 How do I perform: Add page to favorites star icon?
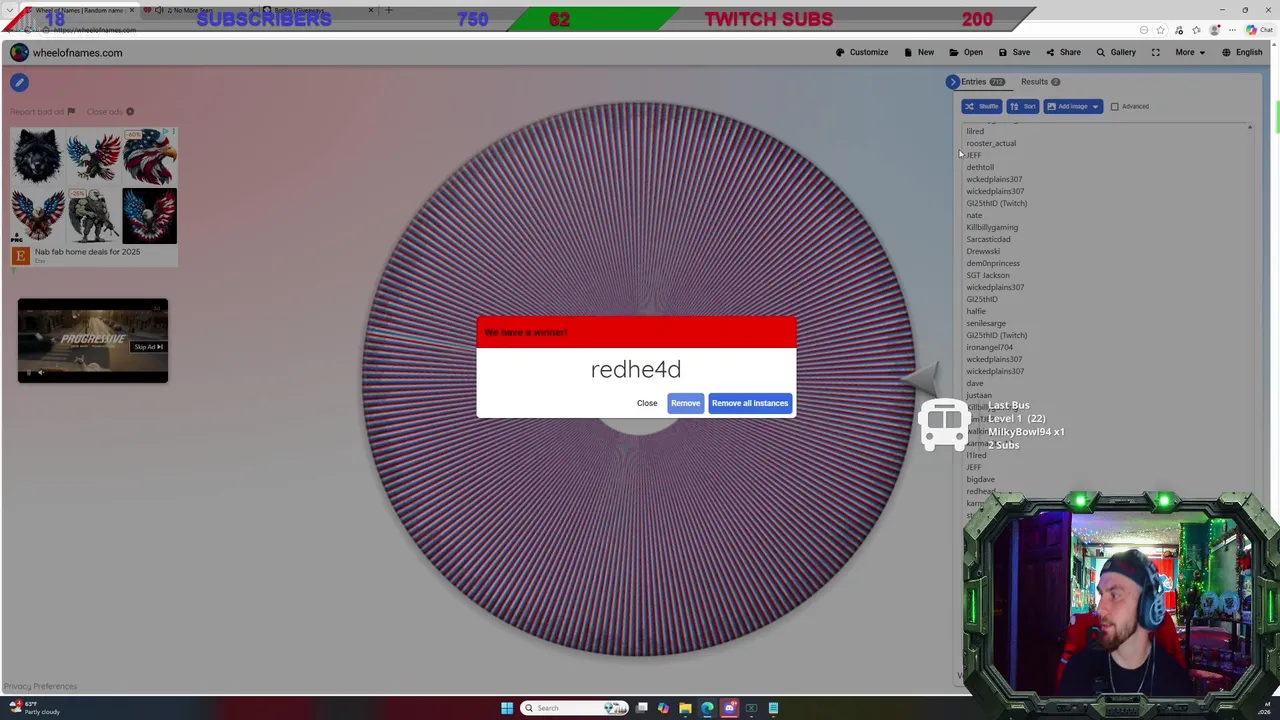[1161, 30]
